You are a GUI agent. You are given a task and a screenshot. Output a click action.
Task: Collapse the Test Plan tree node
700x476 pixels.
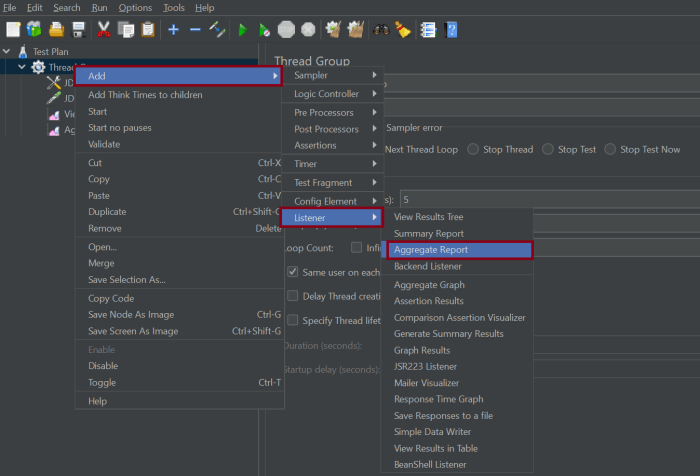[x=8, y=51]
